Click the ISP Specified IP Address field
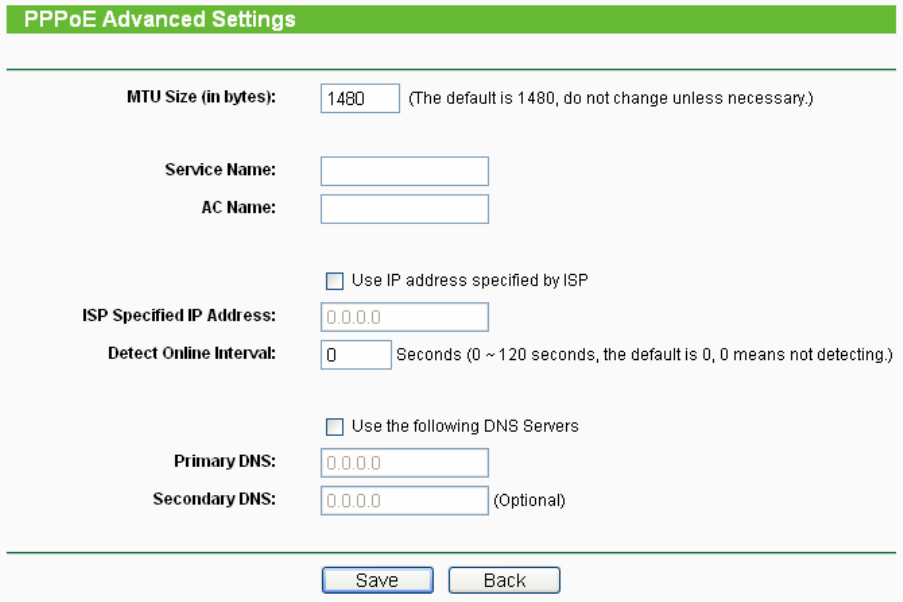 [404, 317]
